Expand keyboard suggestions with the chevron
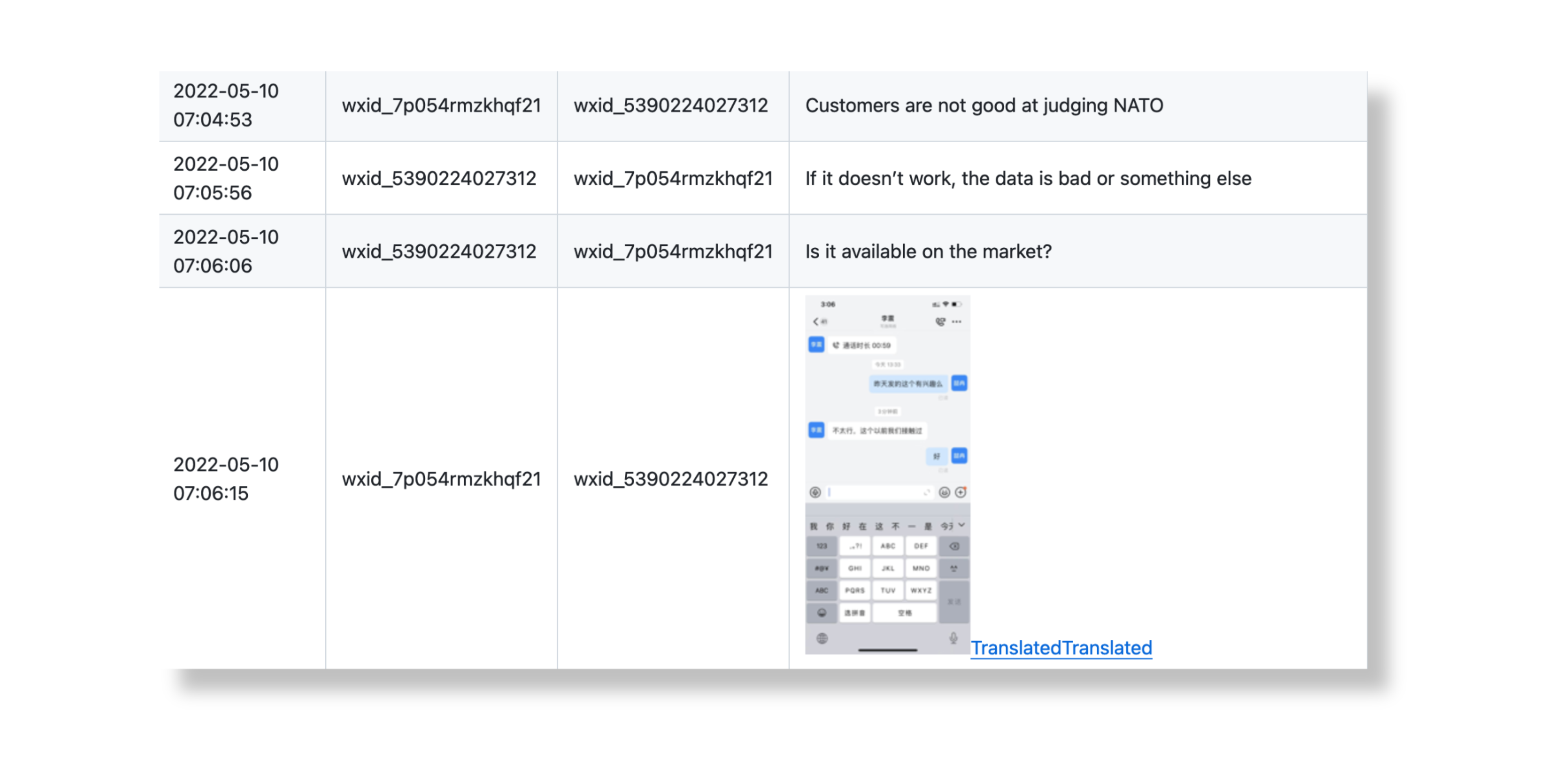This screenshot has height=784, width=1568. (x=962, y=525)
